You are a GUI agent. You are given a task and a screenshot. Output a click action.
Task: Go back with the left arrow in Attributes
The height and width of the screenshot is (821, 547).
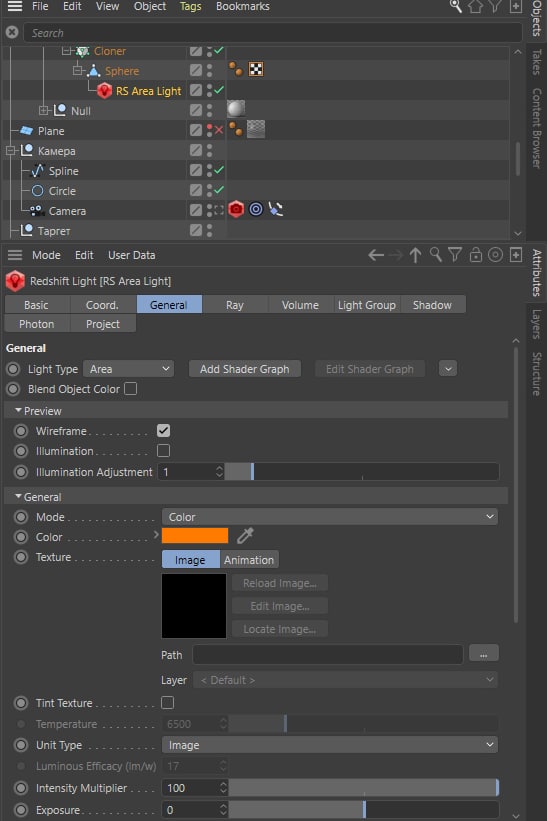coord(376,255)
